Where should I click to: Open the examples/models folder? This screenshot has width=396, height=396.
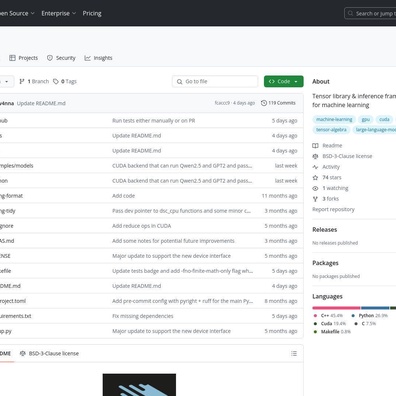(17, 166)
